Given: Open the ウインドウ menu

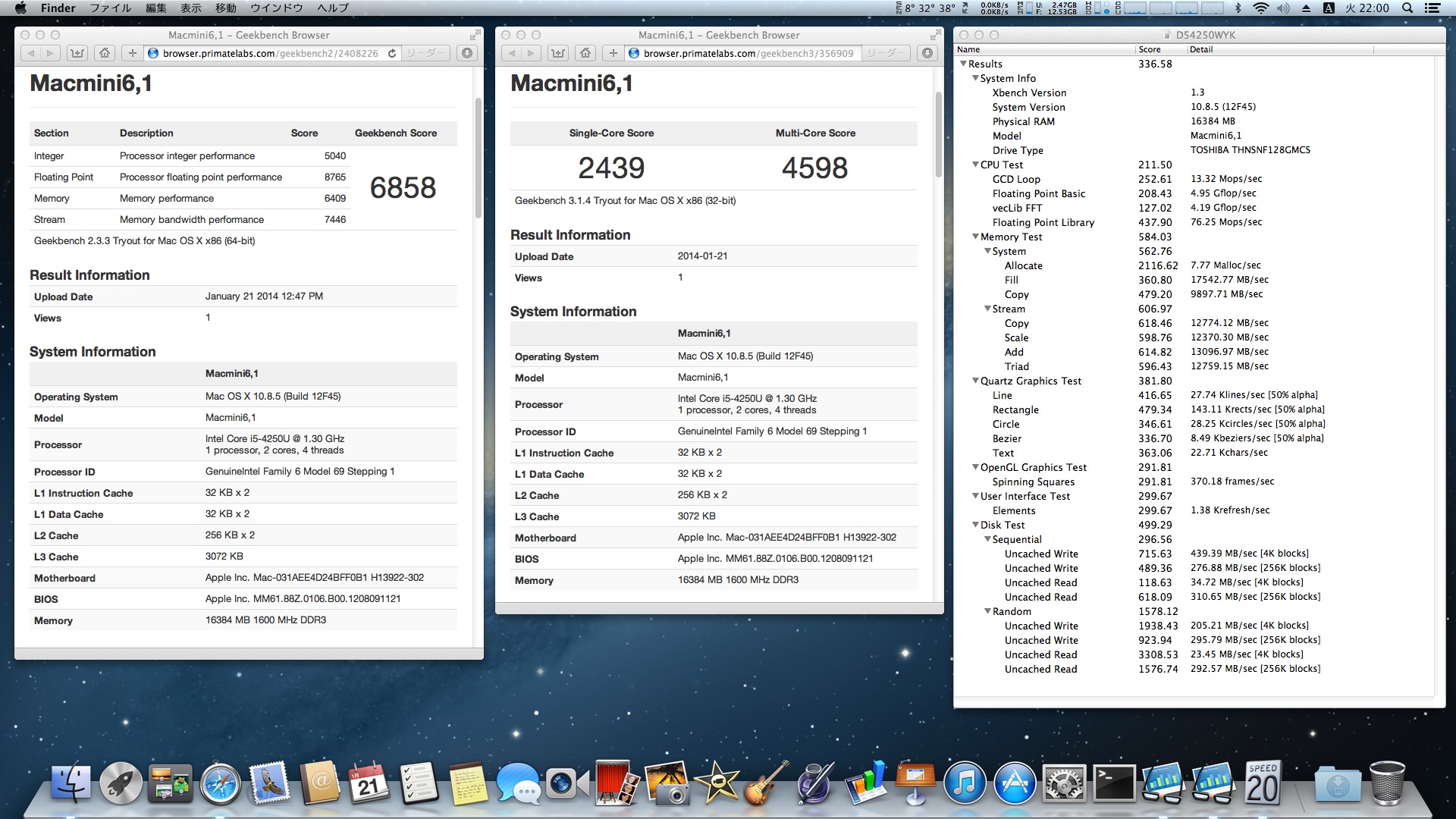Looking at the screenshot, I should (276, 8).
